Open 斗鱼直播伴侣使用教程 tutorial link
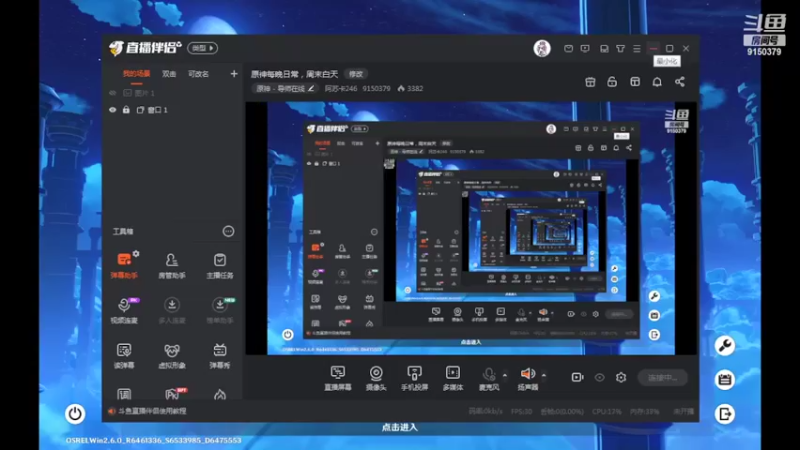Image resolution: width=800 pixels, height=450 pixels. (152, 411)
